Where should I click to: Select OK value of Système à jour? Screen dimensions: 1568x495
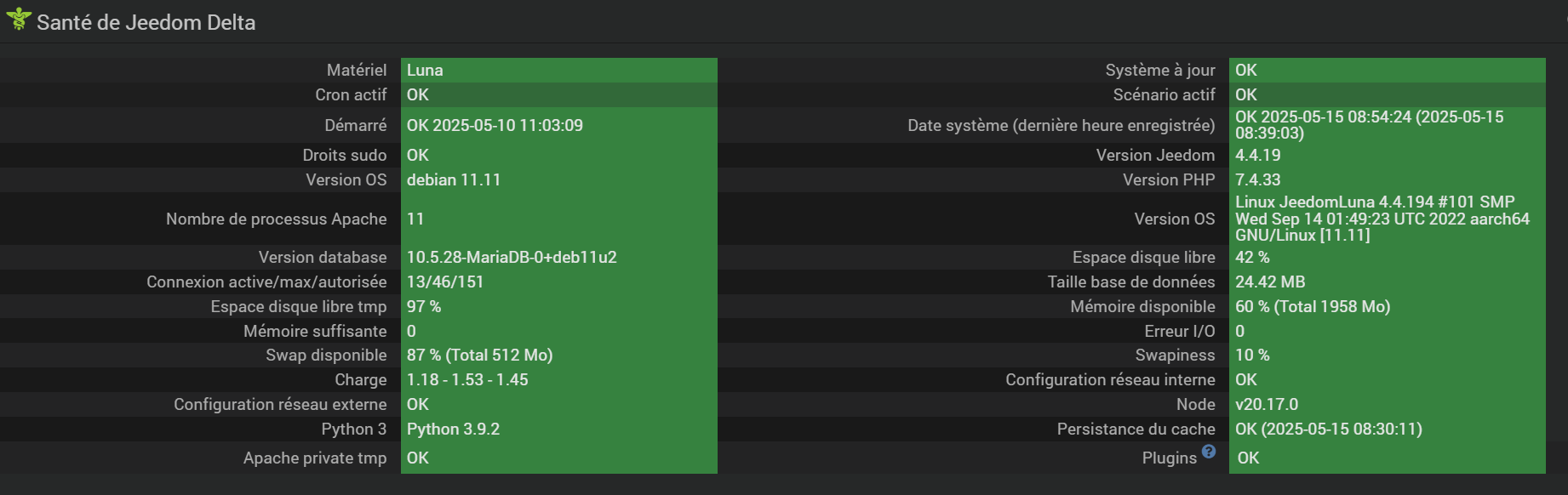[1246, 70]
